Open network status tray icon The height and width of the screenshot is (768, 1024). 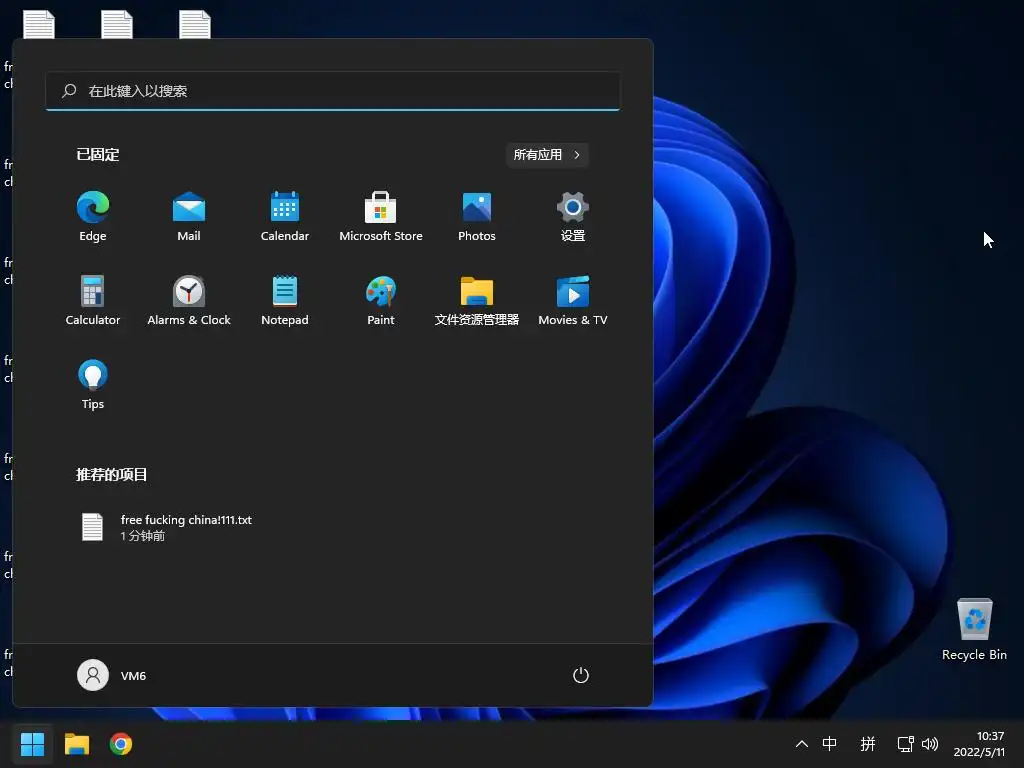coord(905,744)
